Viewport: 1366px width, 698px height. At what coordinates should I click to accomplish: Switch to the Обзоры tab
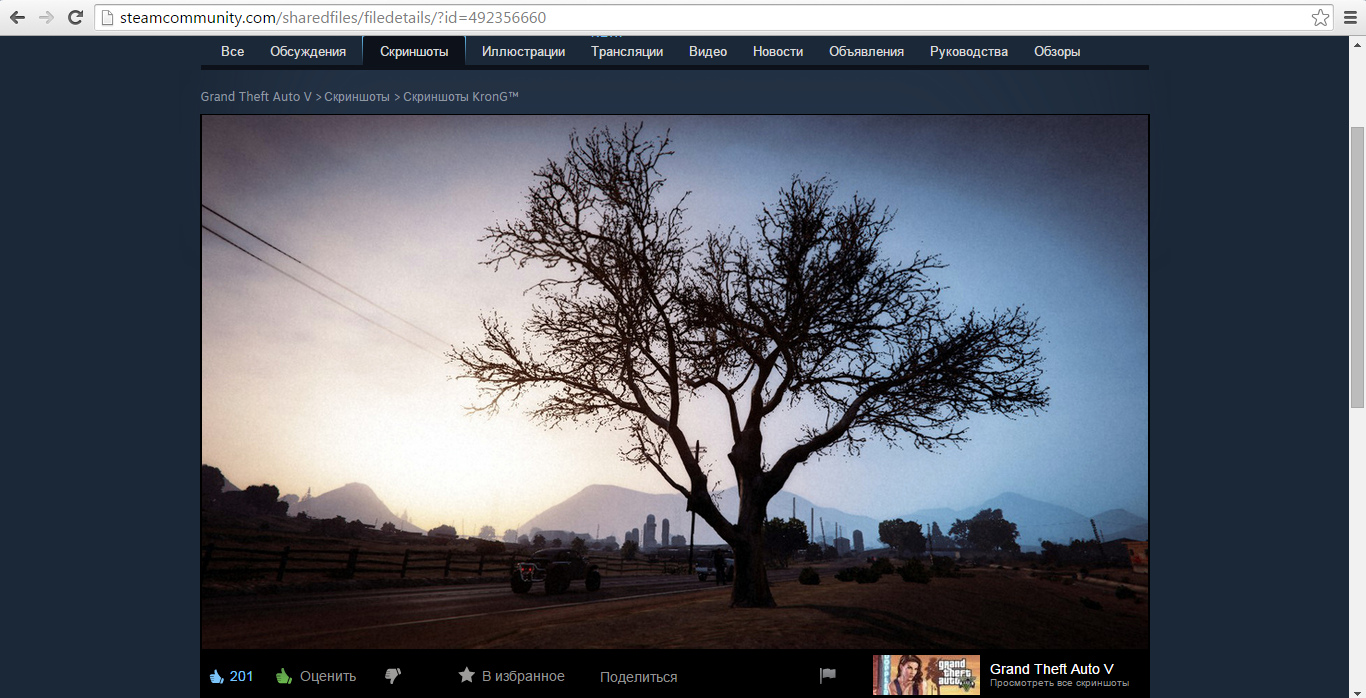pos(1057,52)
